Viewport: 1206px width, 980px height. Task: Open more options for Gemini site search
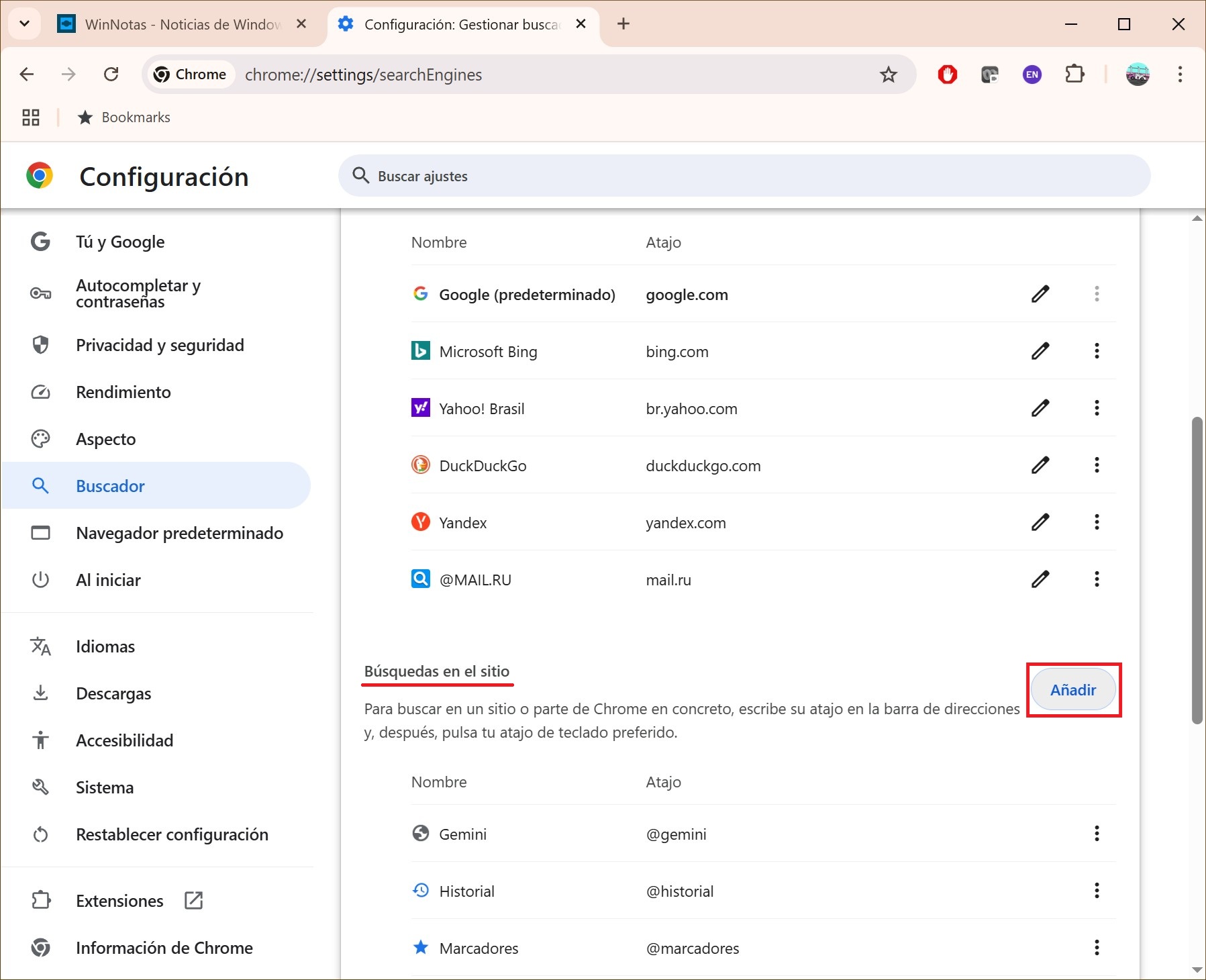pos(1097,834)
